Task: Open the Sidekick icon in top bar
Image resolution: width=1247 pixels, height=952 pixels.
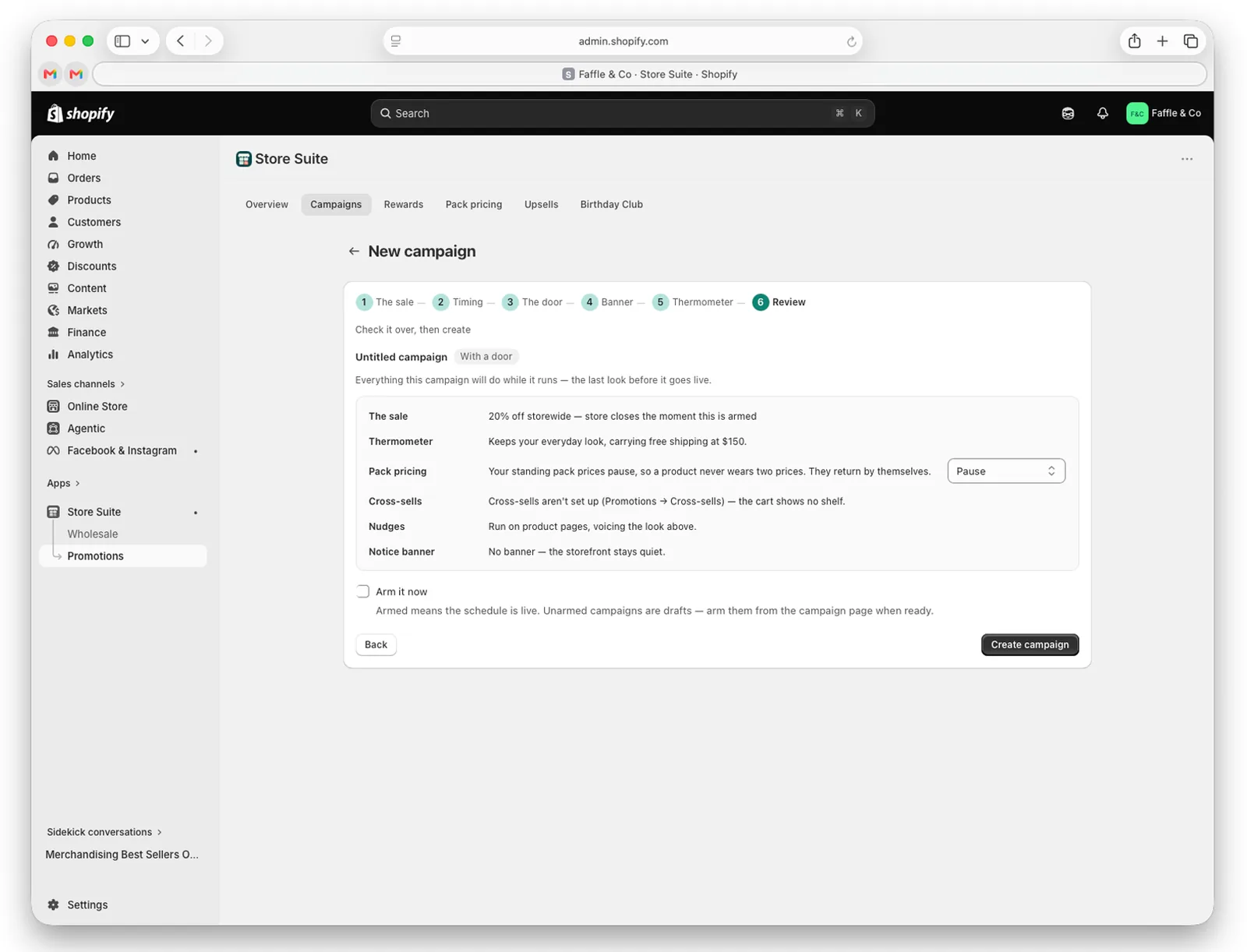Action: point(1068,114)
